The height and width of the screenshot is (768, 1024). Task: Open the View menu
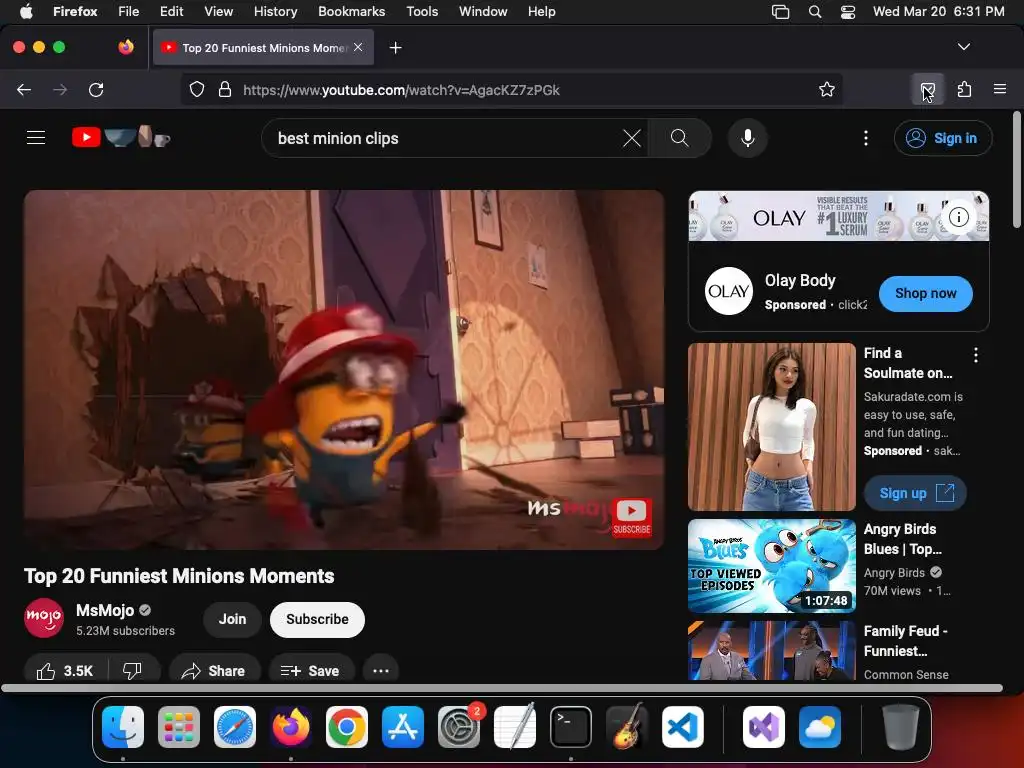[x=218, y=12]
